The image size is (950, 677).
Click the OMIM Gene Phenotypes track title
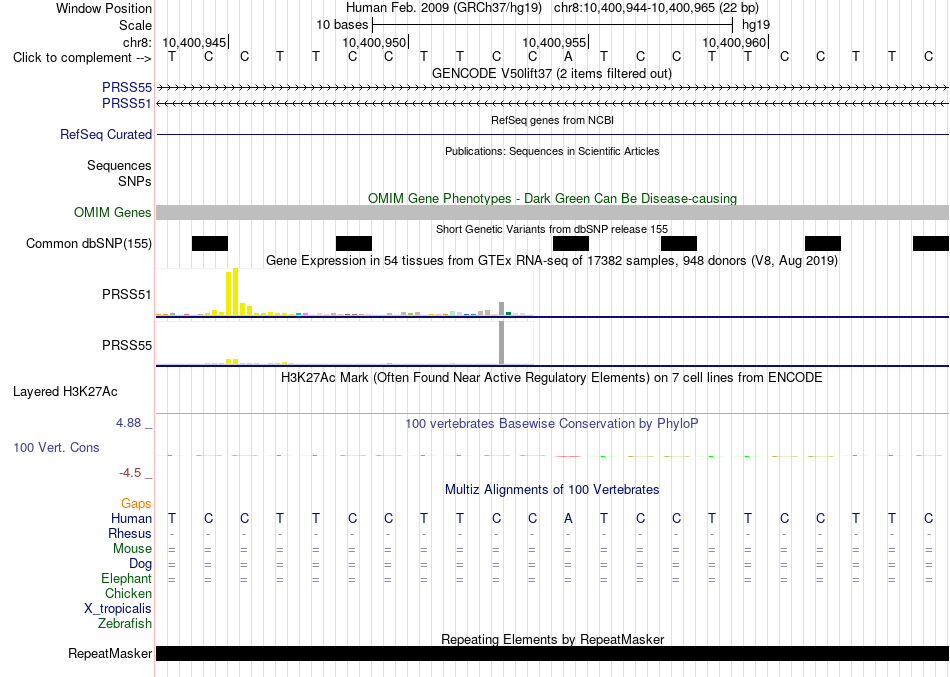pyautogui.click(x=552, y=198)
